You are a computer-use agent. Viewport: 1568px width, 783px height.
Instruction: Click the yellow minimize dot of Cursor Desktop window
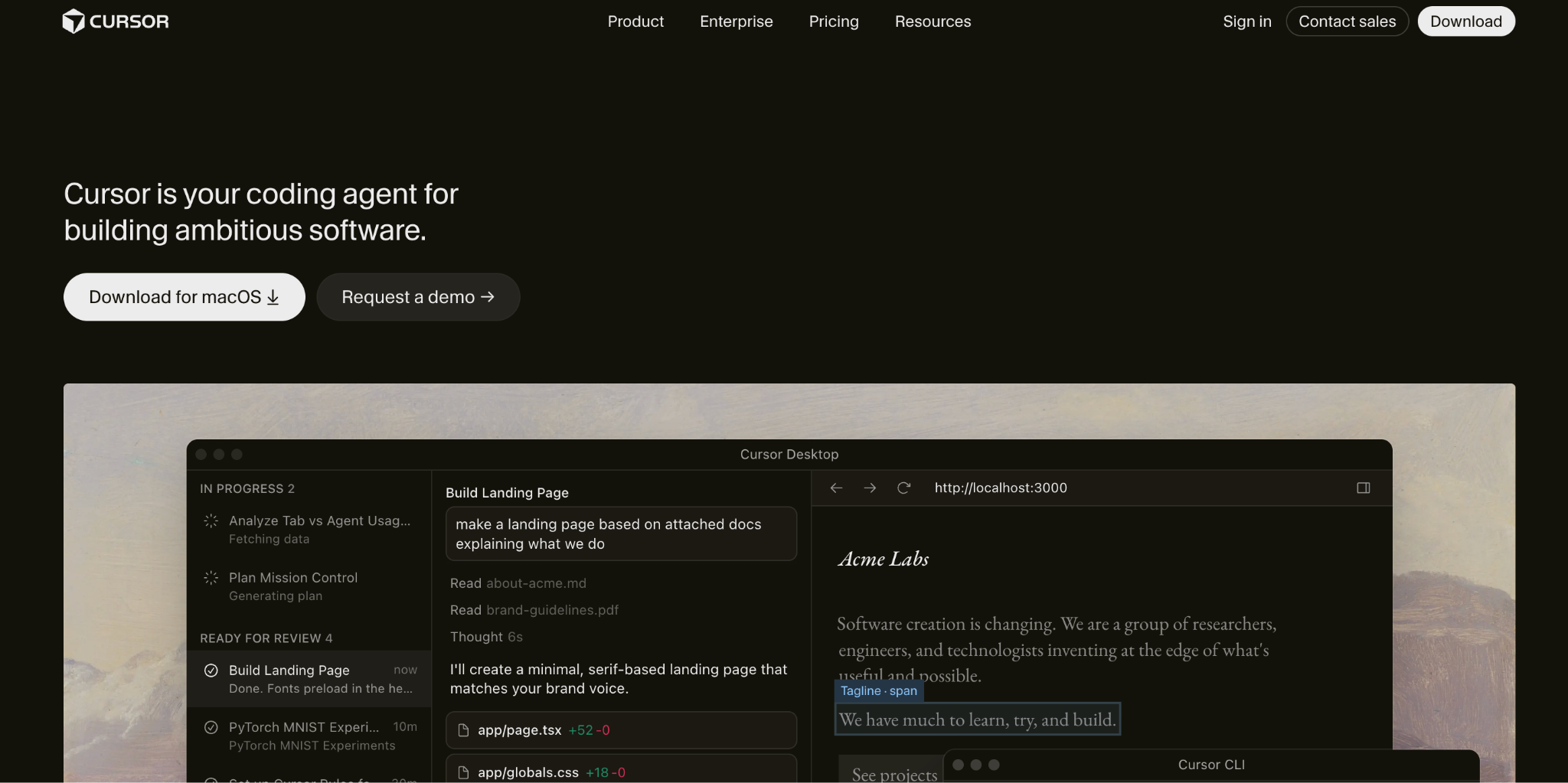[219, 455]
